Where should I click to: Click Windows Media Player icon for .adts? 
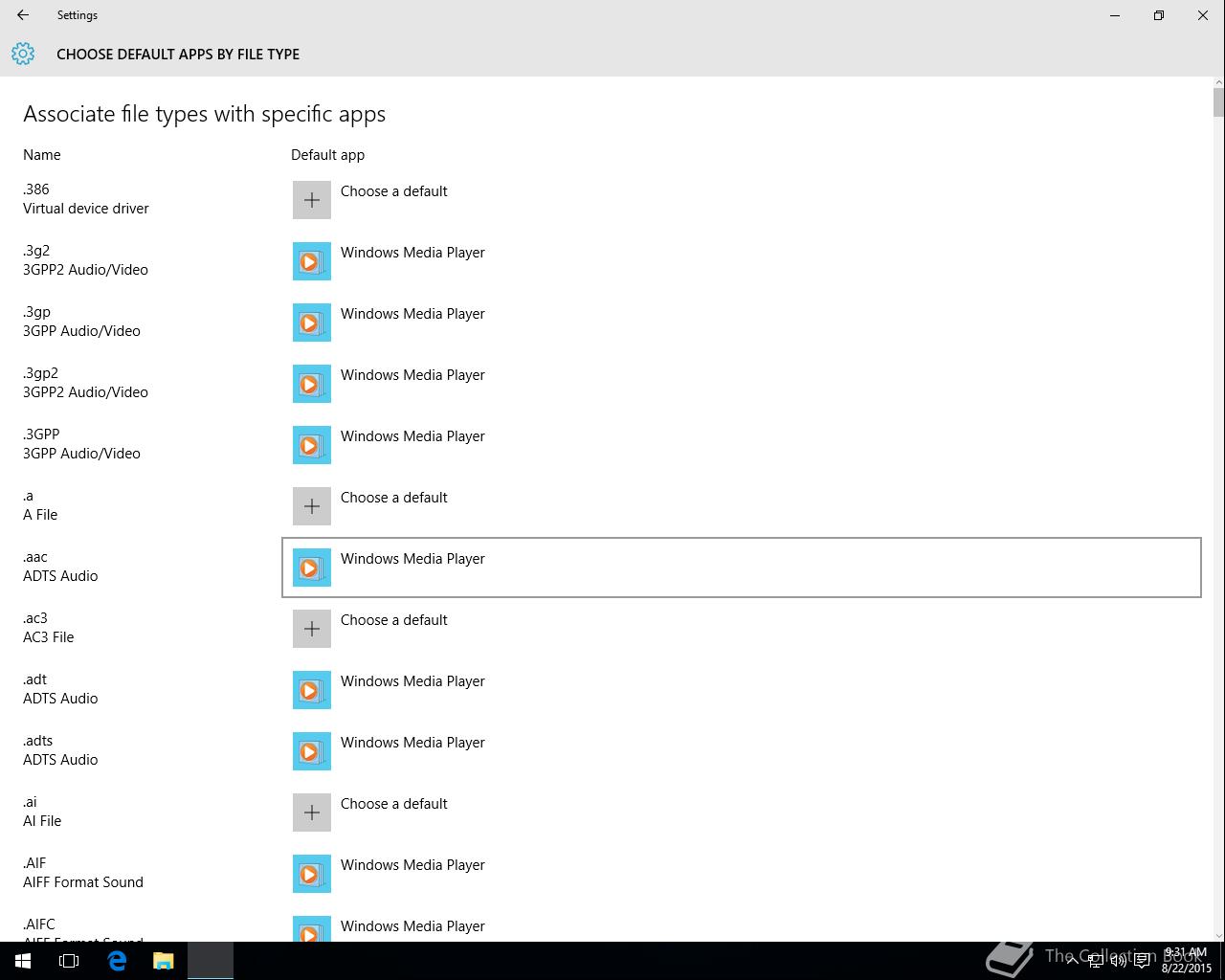tap(312, 751)
